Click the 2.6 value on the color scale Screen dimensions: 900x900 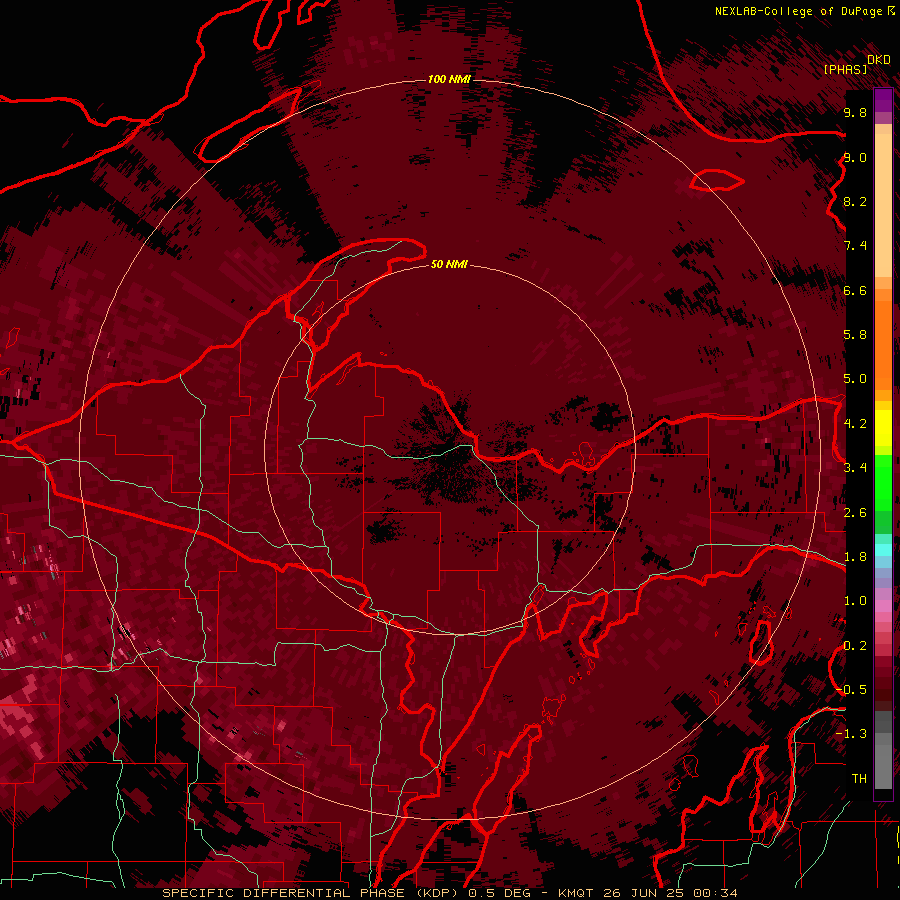tap(855, 513)
